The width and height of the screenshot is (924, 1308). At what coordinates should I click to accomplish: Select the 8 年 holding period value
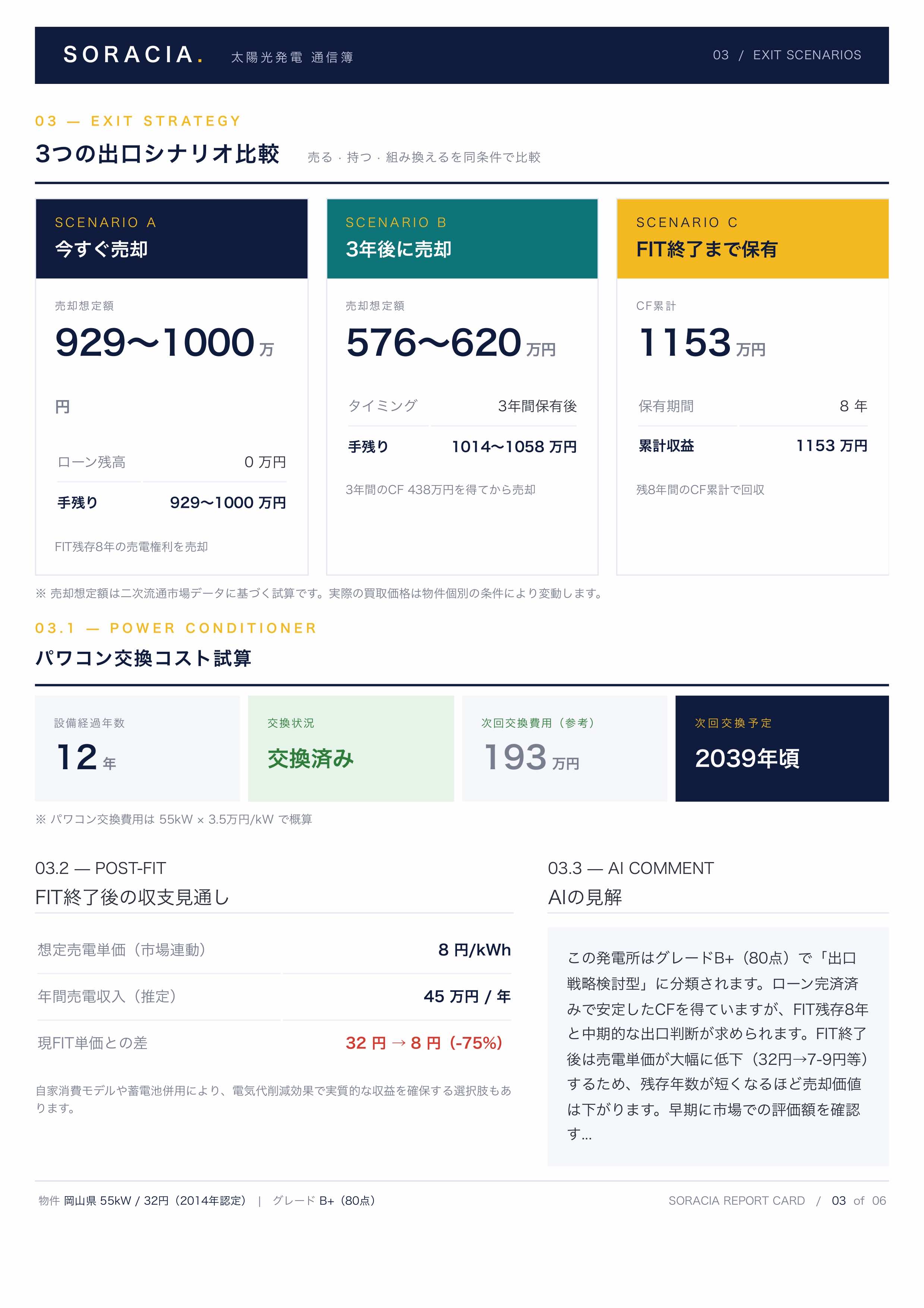[853, 406]
